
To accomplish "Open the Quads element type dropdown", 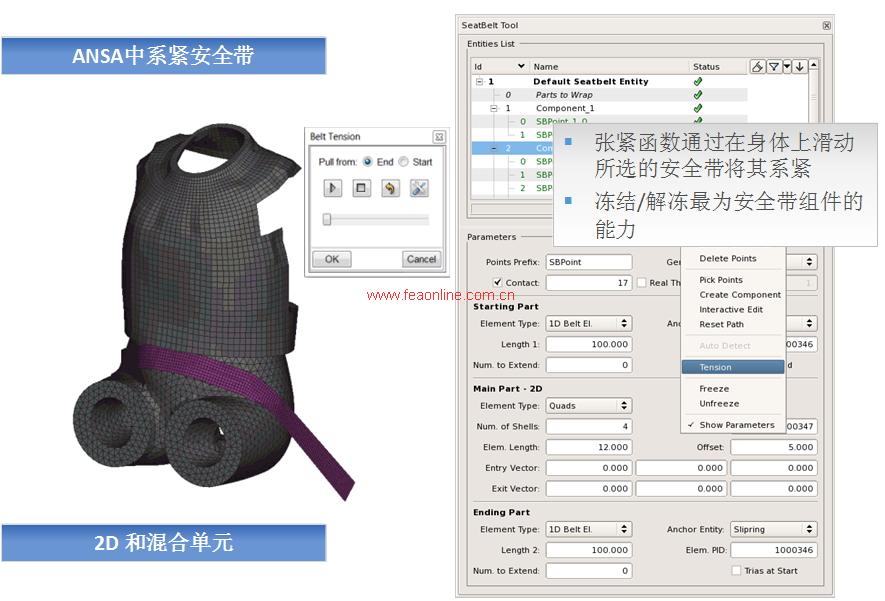I will (x=588, y=406).
